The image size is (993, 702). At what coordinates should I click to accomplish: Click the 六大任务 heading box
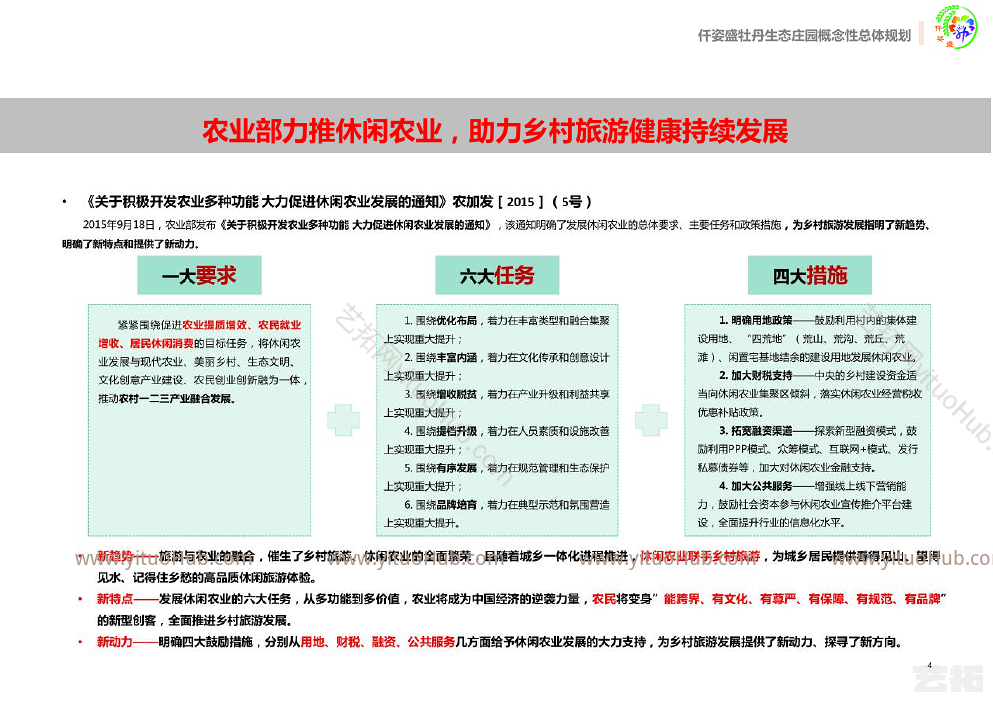[497, 275]
